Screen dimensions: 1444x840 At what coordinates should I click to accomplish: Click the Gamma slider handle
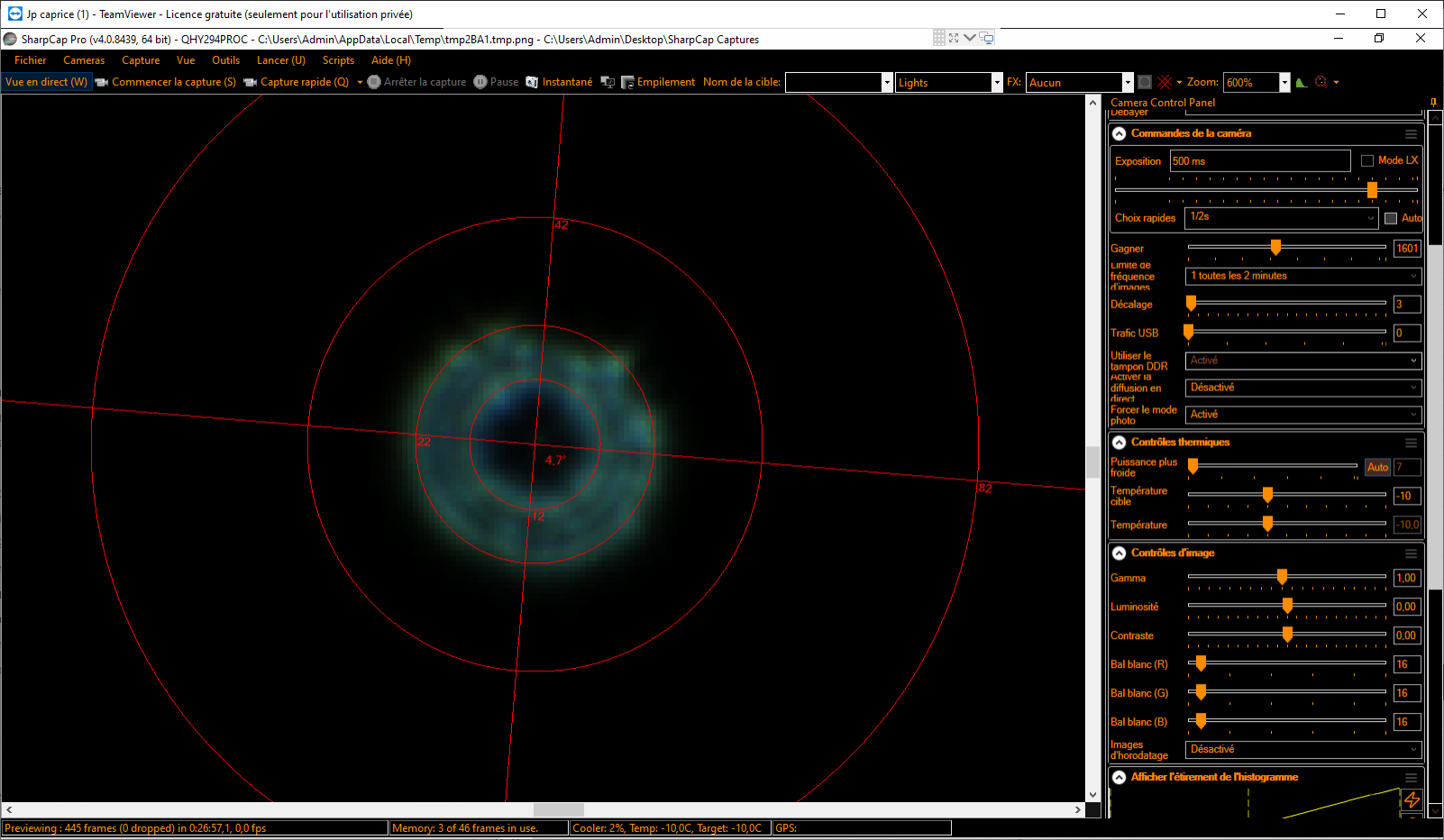[1282, 577]
